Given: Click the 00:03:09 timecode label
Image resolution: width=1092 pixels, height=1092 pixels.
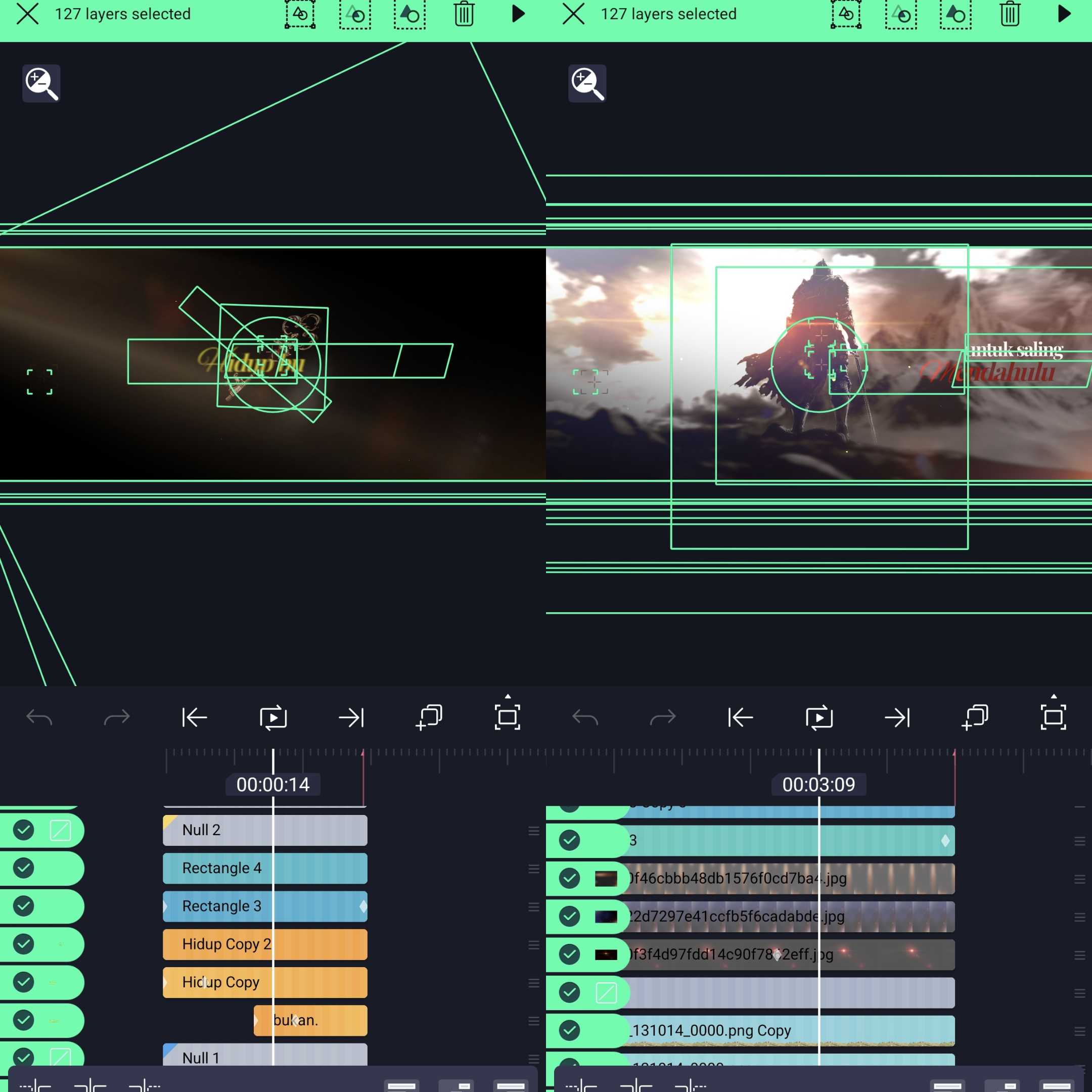Looking at the screenshot, I should pos(819,785).
